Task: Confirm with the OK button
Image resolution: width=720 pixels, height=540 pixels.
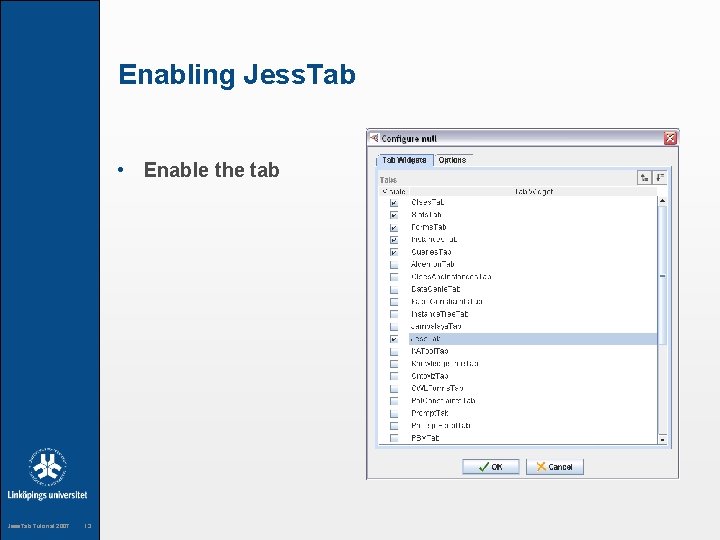Action: (491, 467)
